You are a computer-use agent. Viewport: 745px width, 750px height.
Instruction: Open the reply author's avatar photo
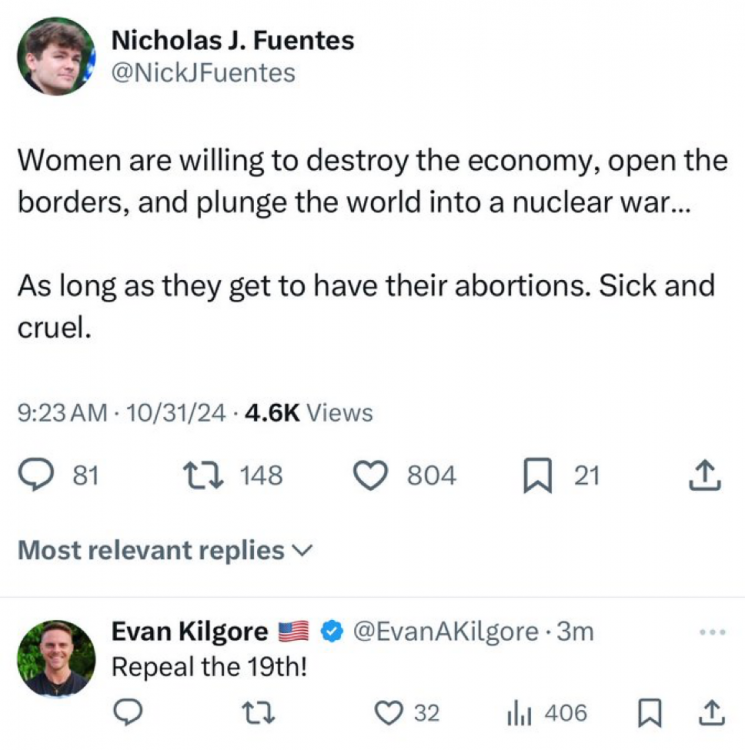click(x=55, y=657)
